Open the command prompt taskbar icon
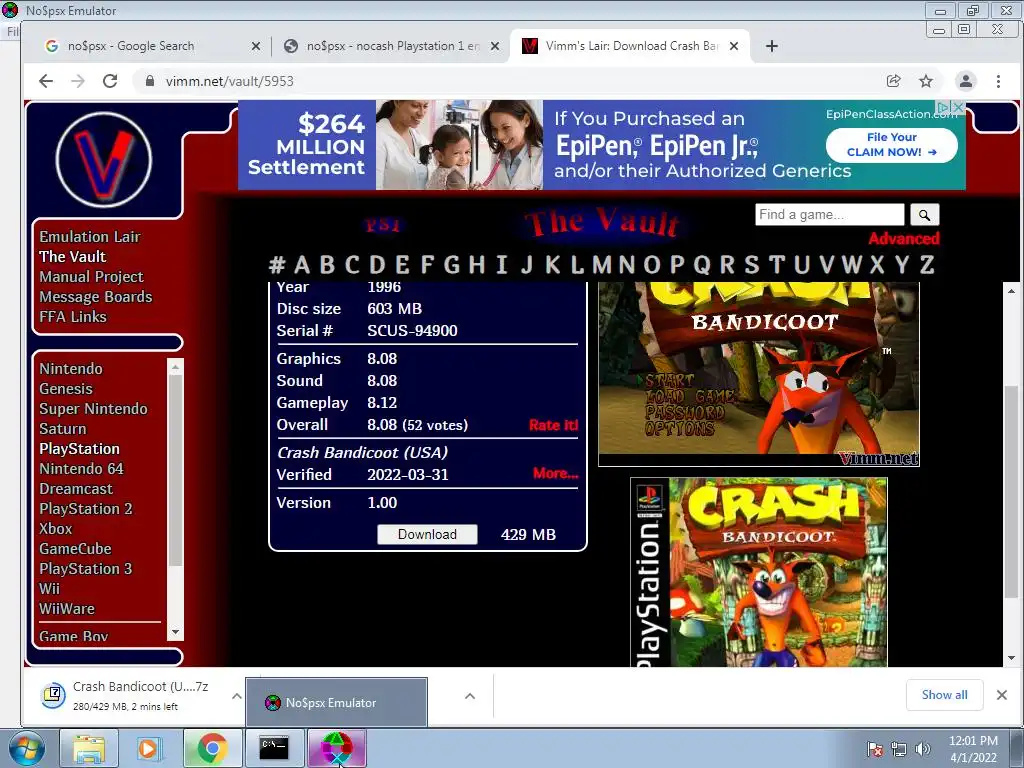Screen dimensions: 1024x768 tap(273, 748)
